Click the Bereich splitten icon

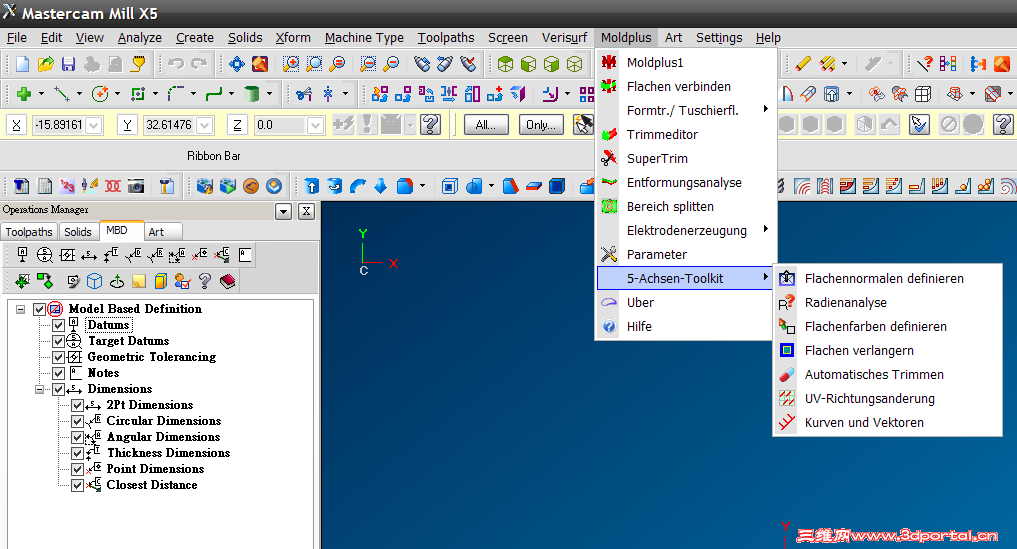609,206
